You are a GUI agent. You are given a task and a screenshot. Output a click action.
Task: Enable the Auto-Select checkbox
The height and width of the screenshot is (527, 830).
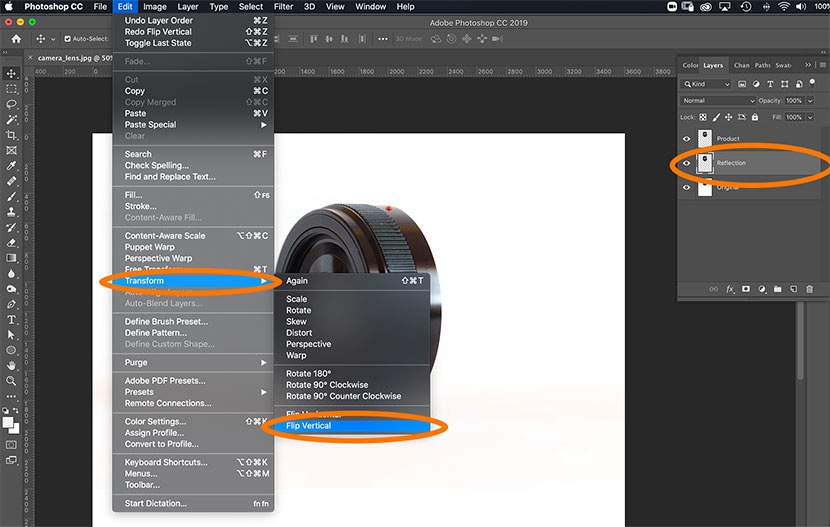tap(66, 39)
